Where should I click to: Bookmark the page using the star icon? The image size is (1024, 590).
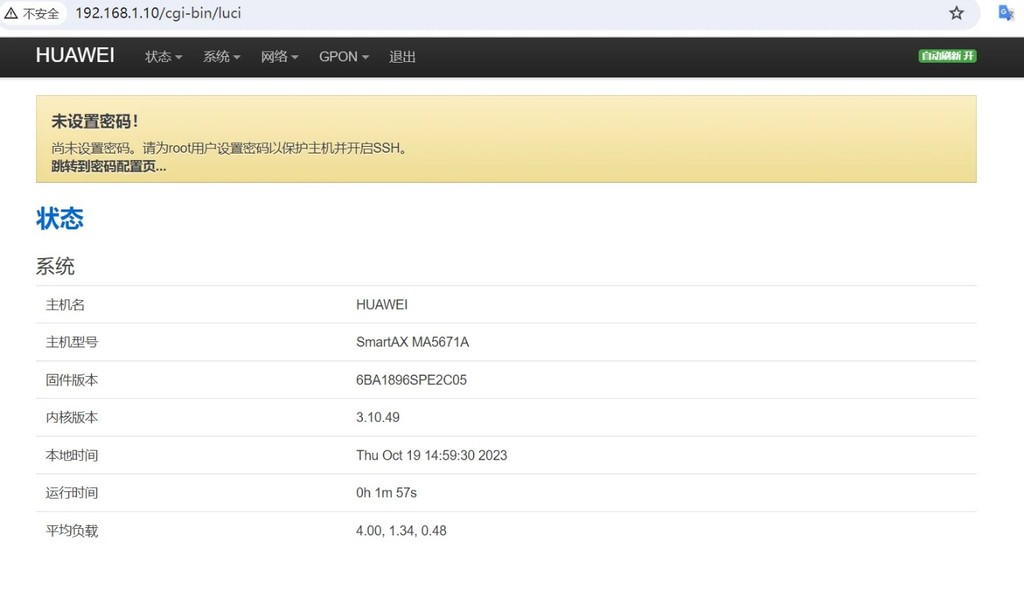coord(956,14)
